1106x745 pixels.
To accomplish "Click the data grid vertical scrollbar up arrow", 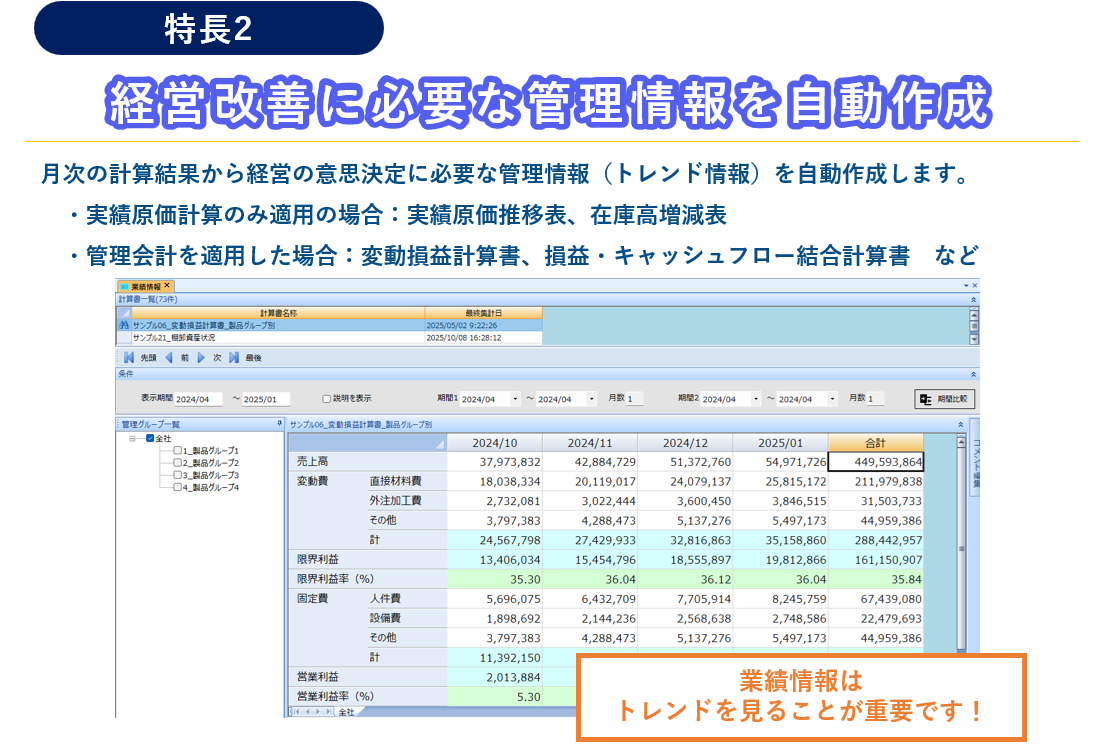I will pos(961,442).
